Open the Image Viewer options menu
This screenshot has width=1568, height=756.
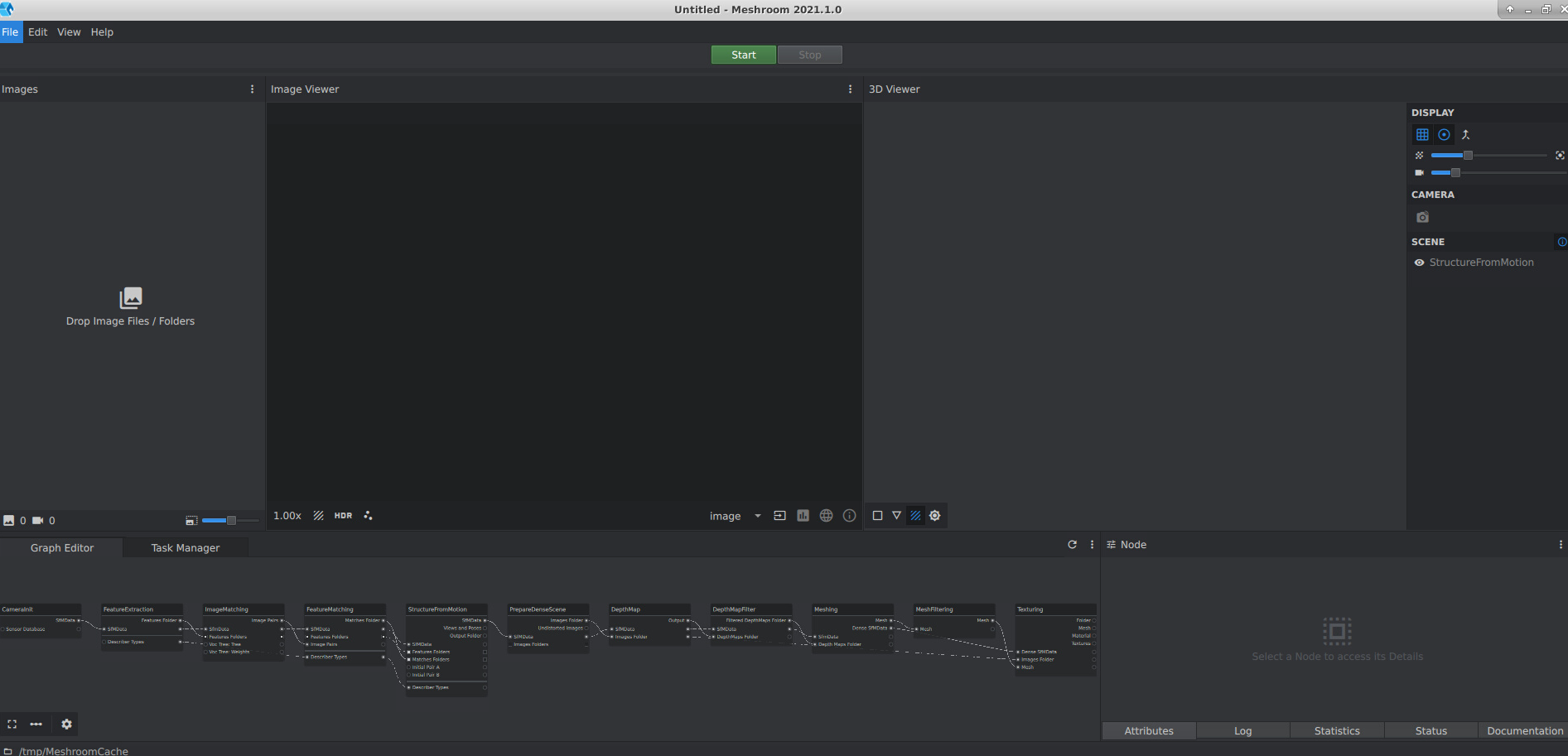click(x=850, y=89)
